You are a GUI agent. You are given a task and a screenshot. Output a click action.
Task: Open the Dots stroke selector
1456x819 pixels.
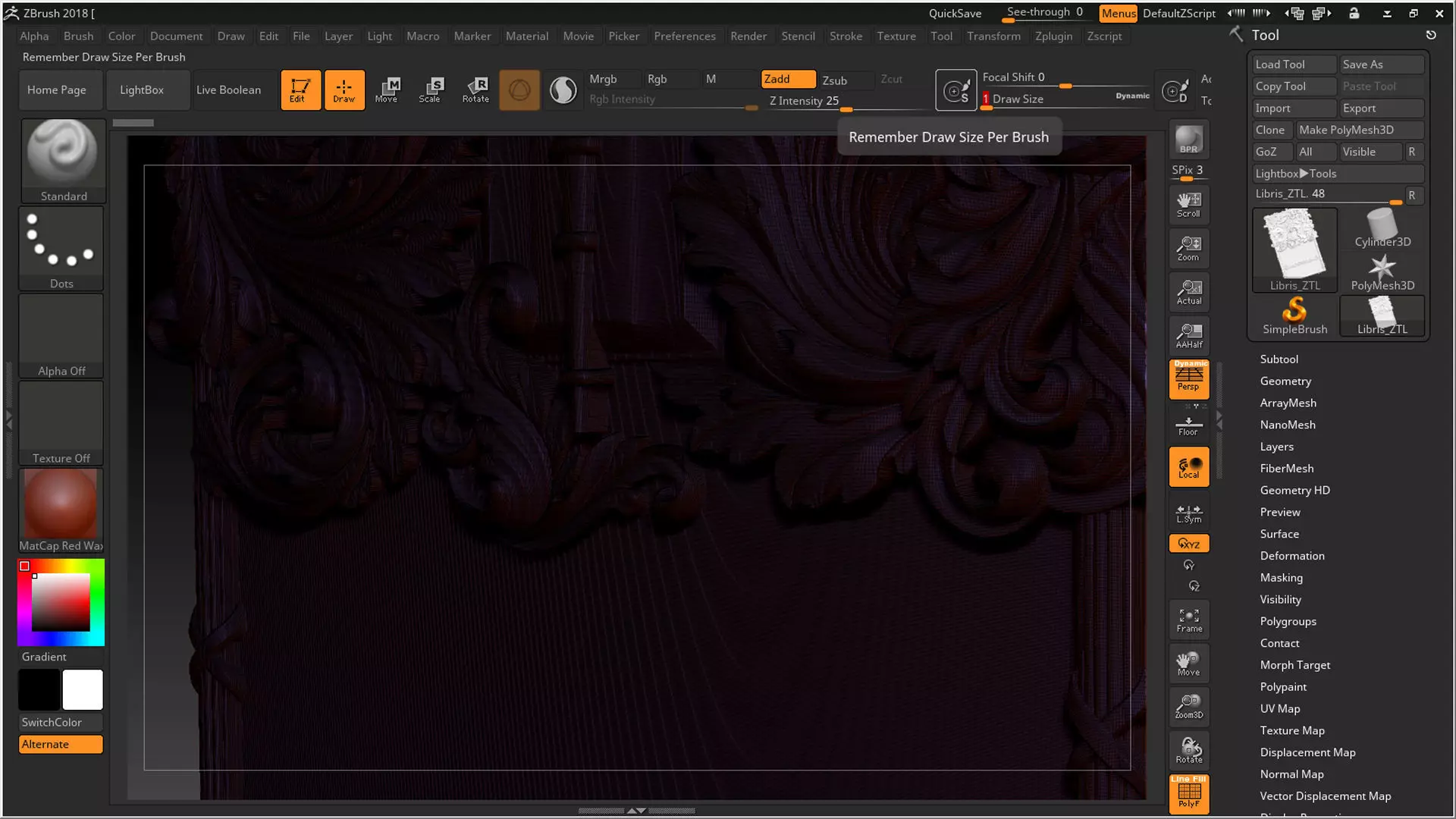coord(61,248)
